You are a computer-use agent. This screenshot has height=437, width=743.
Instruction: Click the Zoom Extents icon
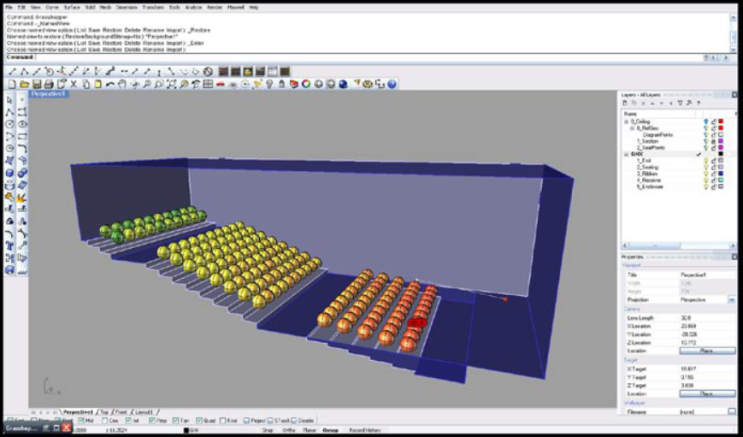171,84
